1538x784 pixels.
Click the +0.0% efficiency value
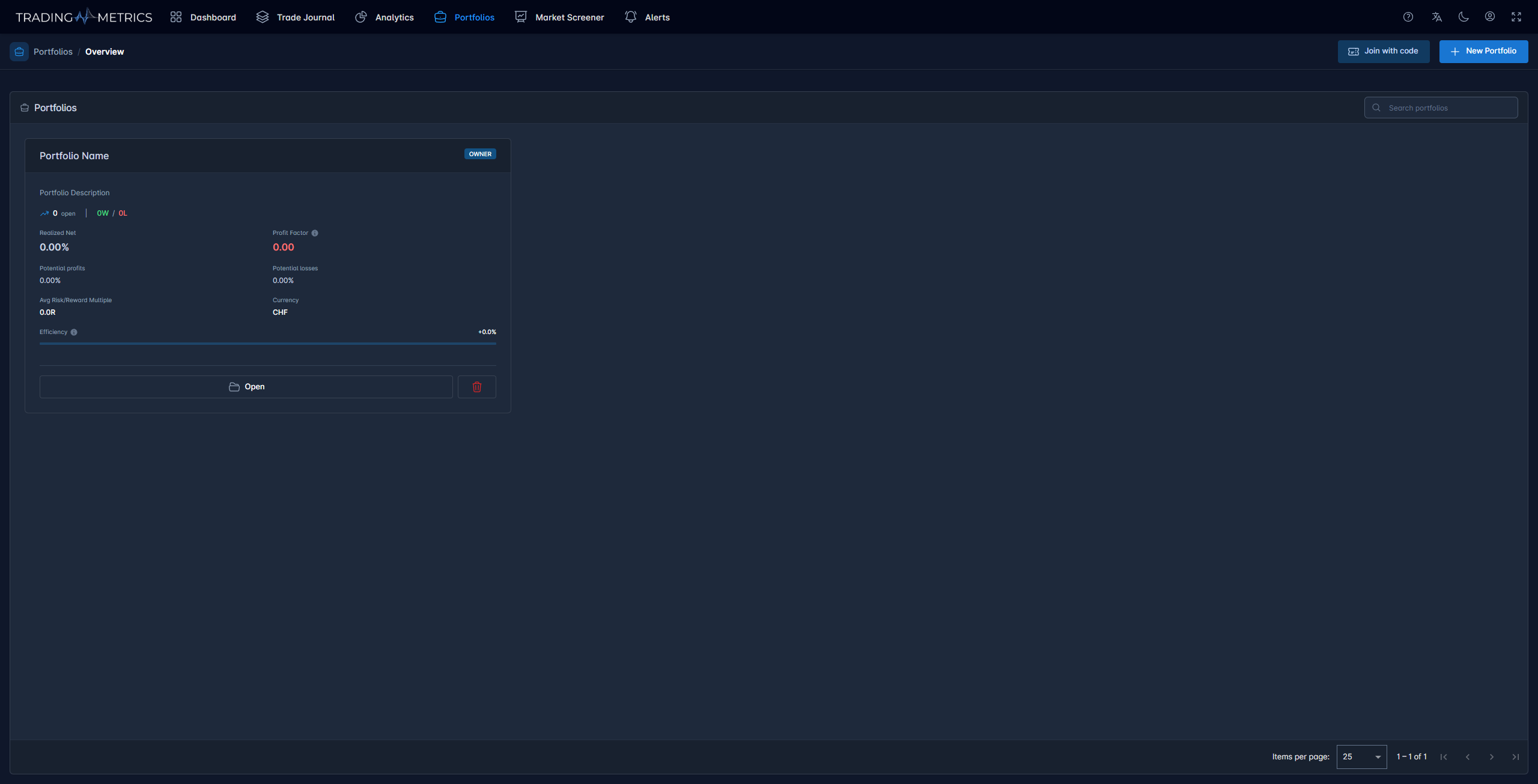[x=487, y=332]
